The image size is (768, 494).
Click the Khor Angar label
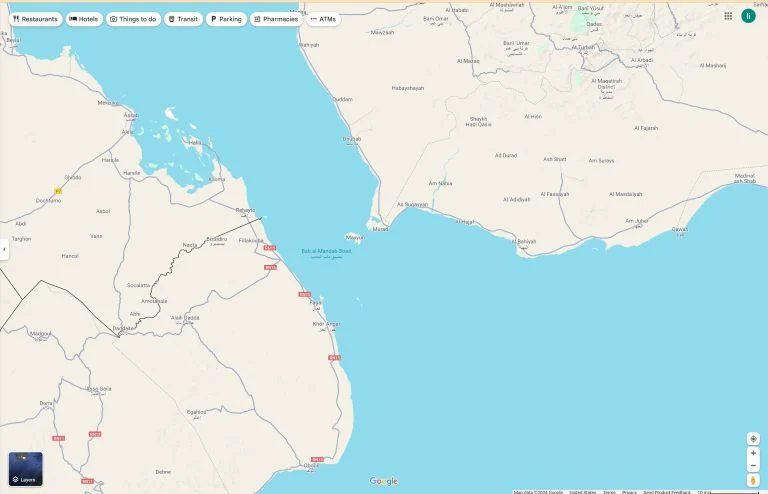(x=326, y=325)
